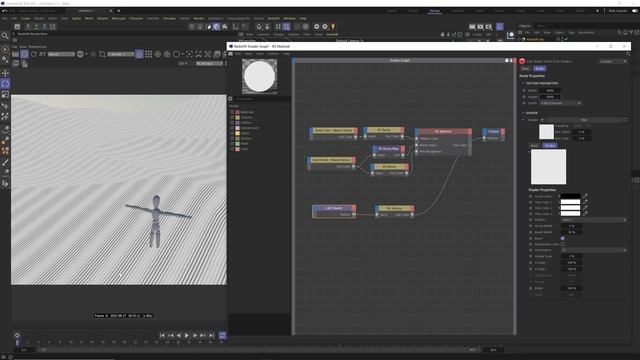Open the Tiles Color 1 swatch
Viewport: 640px width, 360px height.
(x=570, y=202)
